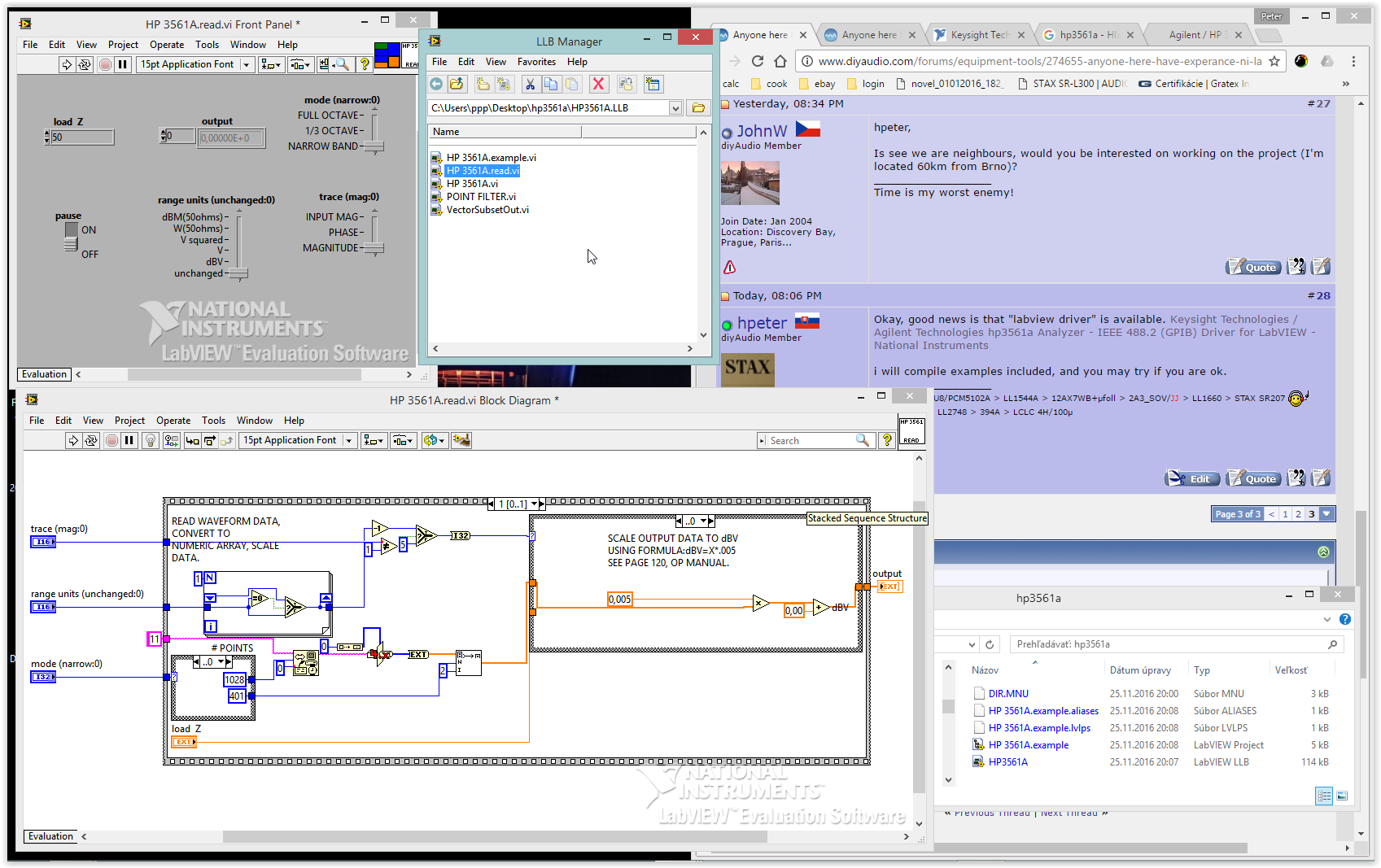The image size is (1381, 868).
Task: Click Run arrow in Block Diagram toolbar
Action: pyautogui.click(x=73, y=440)
